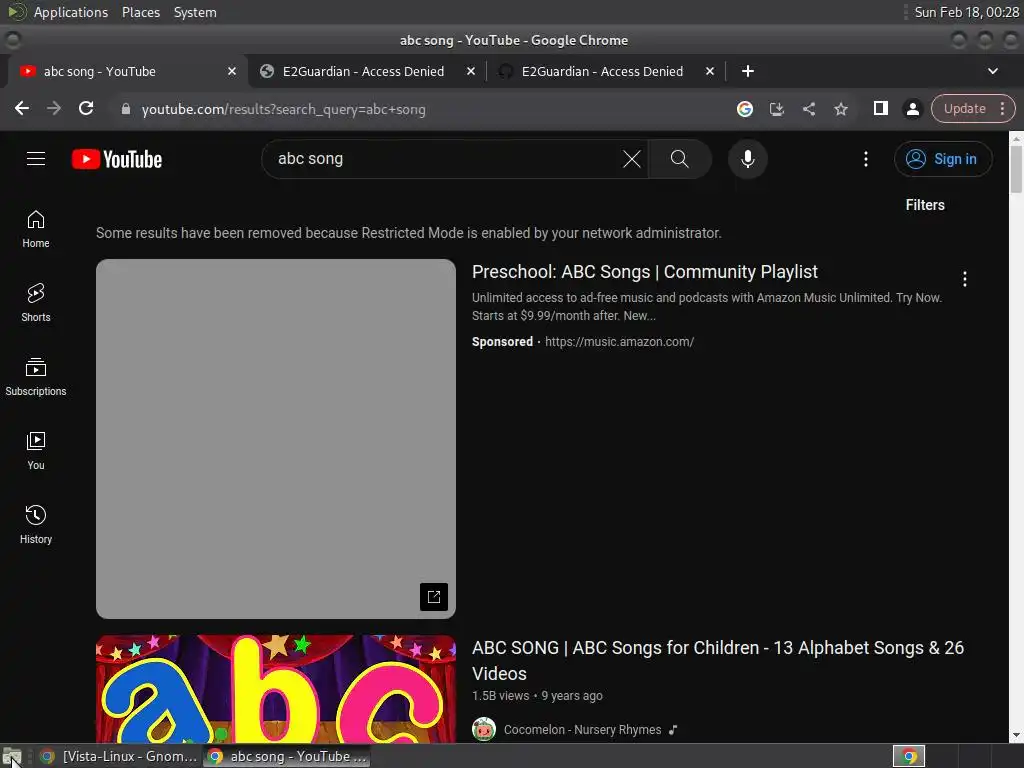Open the Chrome profile icon
Screen dimensions: 1024x768
(x=912, y=109)
